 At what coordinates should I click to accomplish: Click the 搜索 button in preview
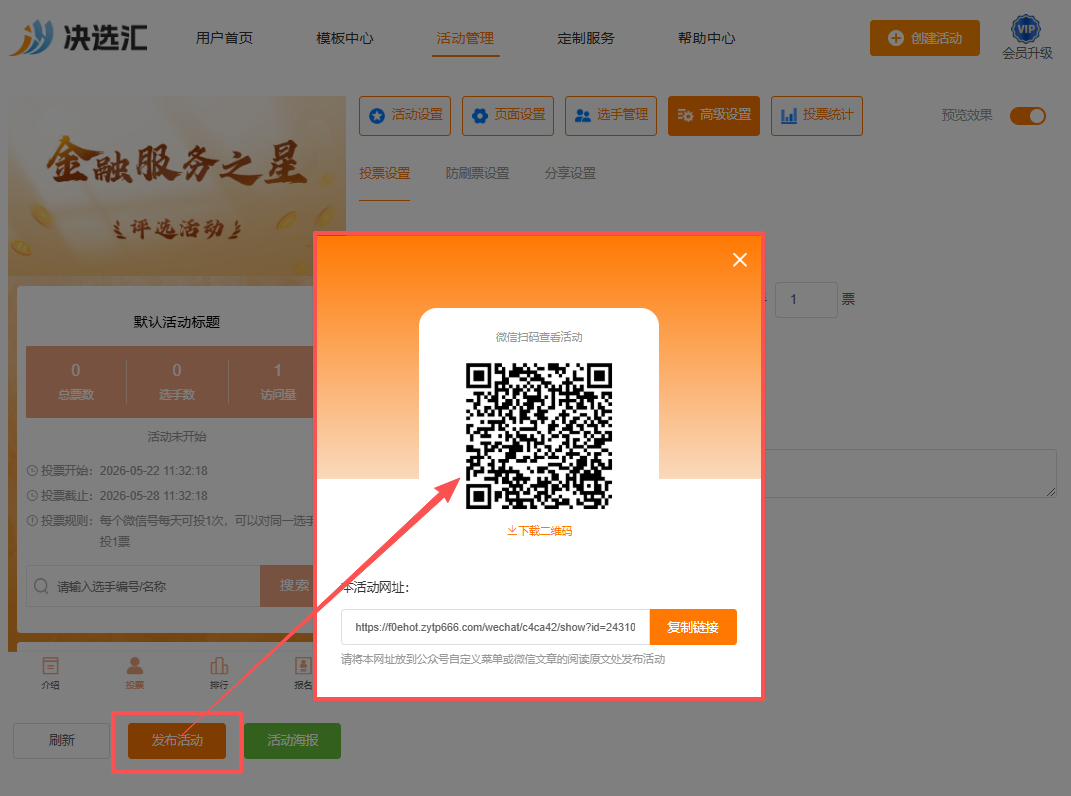tap(288, 586)
